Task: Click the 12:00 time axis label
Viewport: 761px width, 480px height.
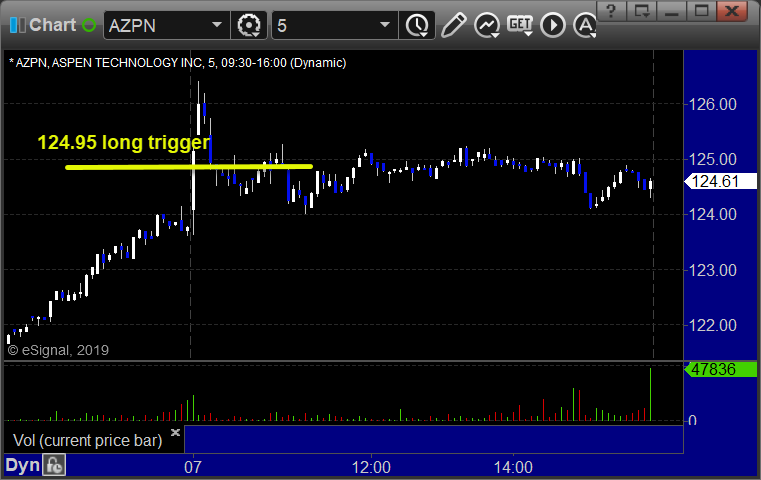Action: (x=371, y=467)
